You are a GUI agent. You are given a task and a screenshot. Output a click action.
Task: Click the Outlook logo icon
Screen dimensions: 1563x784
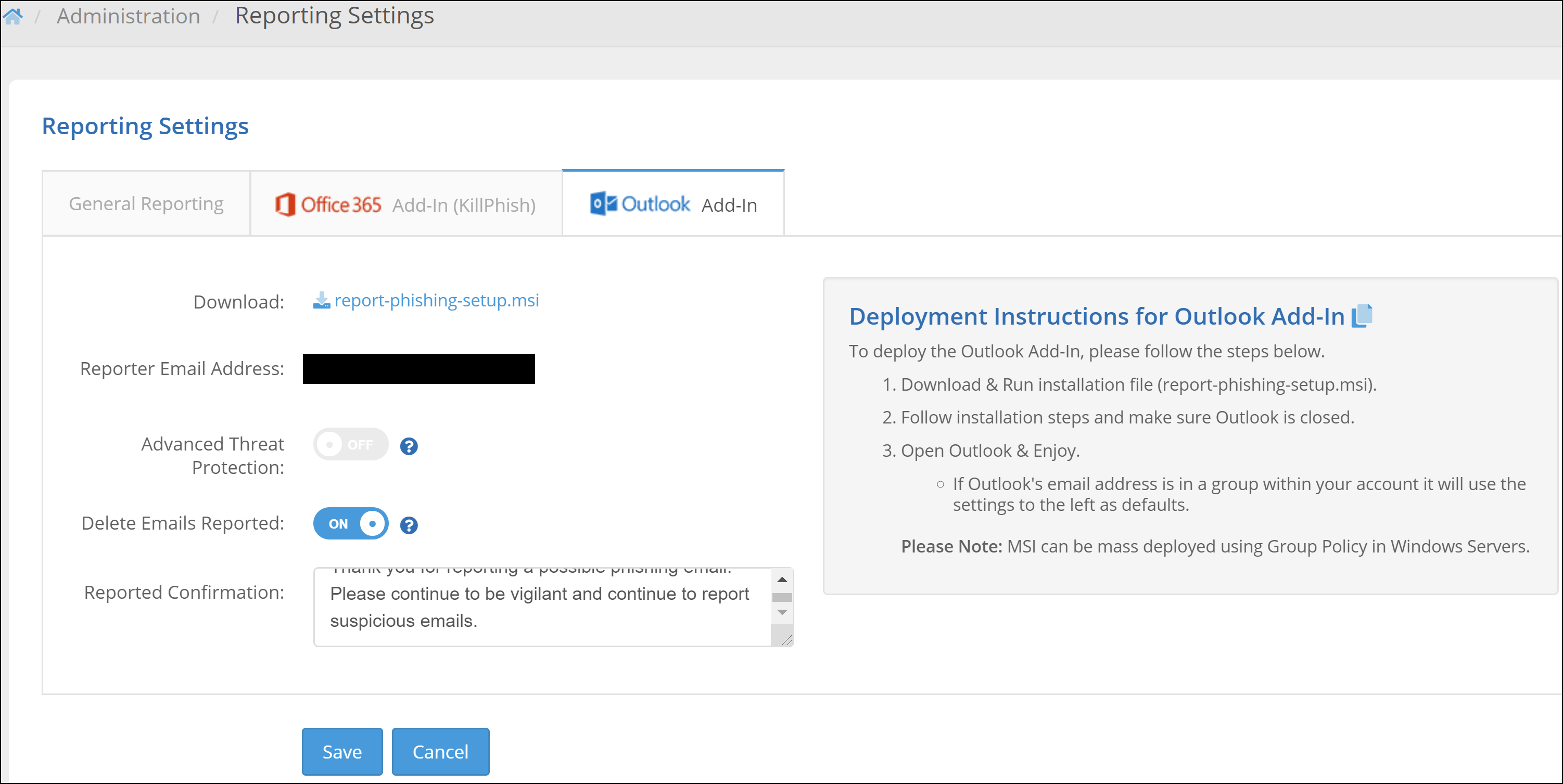(x=603, y=204)
